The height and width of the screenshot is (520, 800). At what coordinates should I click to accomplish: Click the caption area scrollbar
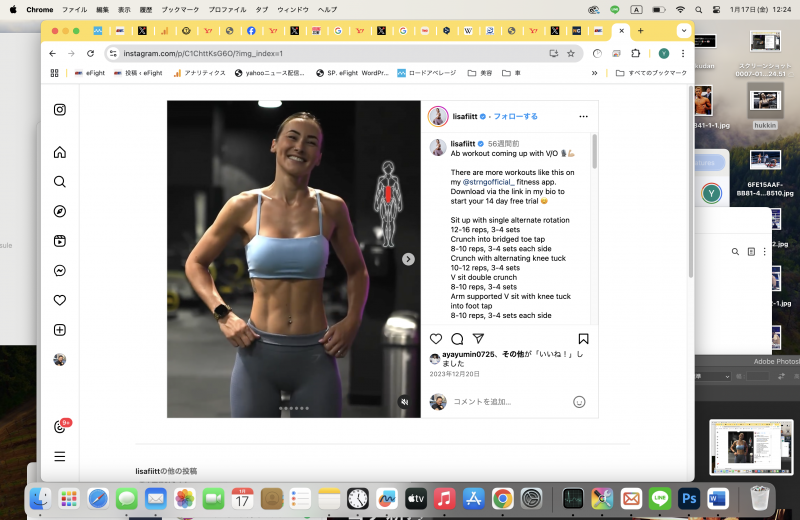[x=594, y=155]
